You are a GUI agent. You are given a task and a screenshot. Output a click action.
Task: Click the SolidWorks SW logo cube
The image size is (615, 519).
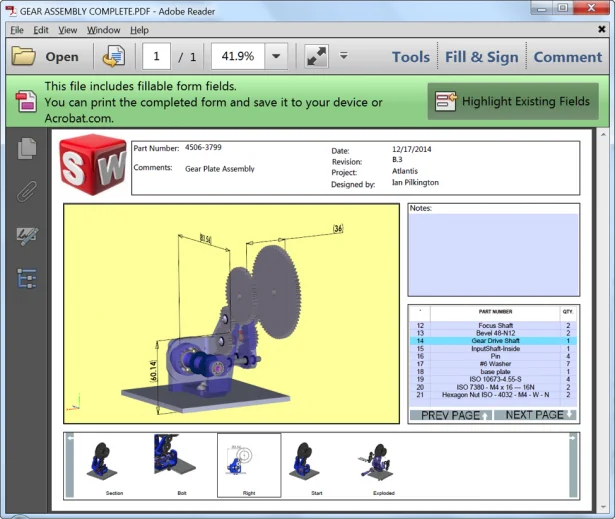coord(92,166)
